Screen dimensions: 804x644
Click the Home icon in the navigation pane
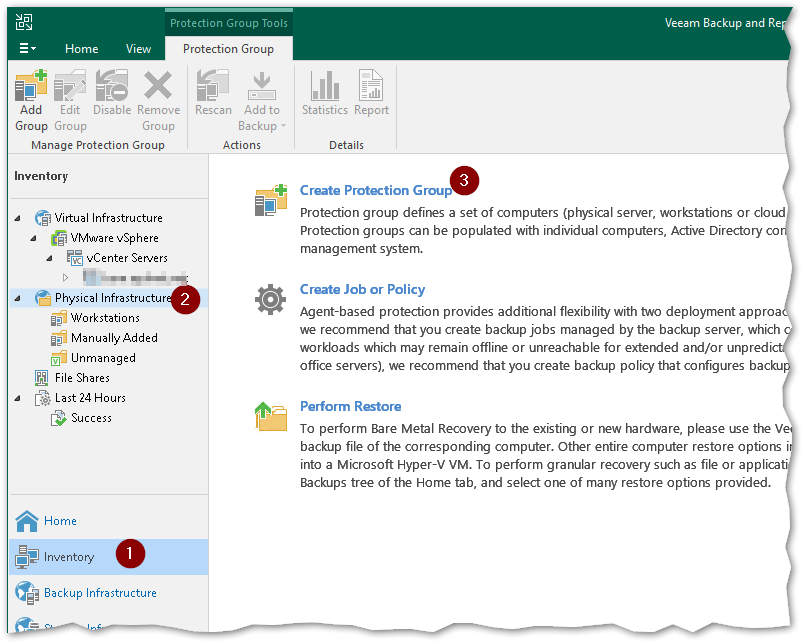coord(27,521)
